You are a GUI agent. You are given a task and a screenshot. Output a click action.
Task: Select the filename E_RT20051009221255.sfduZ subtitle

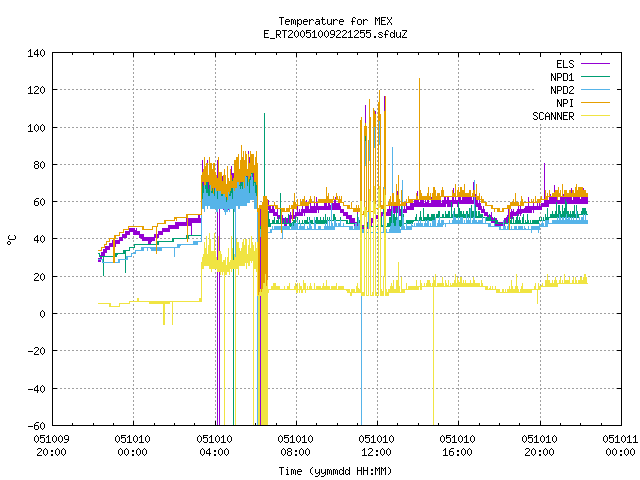pos(335,34)
